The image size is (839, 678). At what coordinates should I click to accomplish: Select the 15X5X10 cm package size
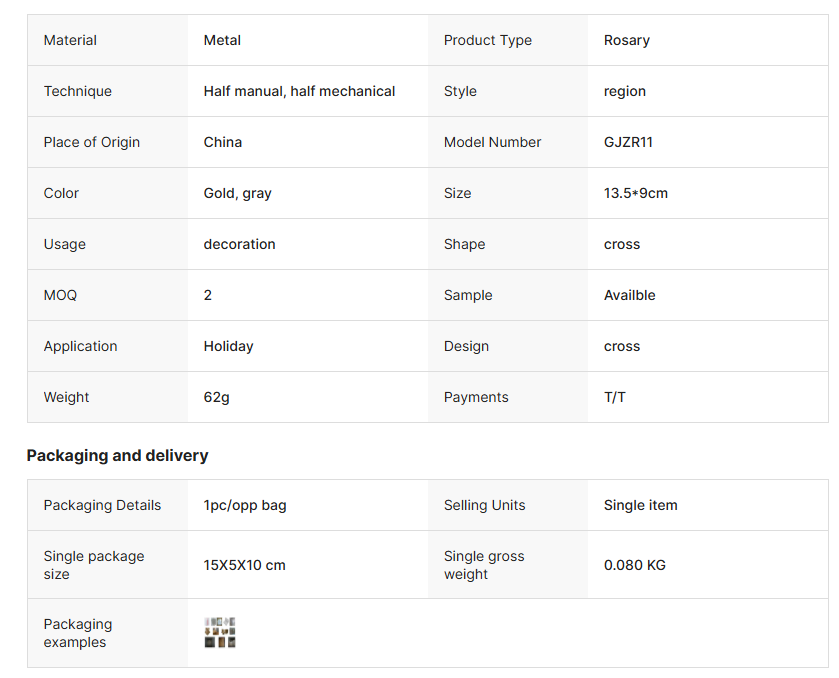pos(244,565)
